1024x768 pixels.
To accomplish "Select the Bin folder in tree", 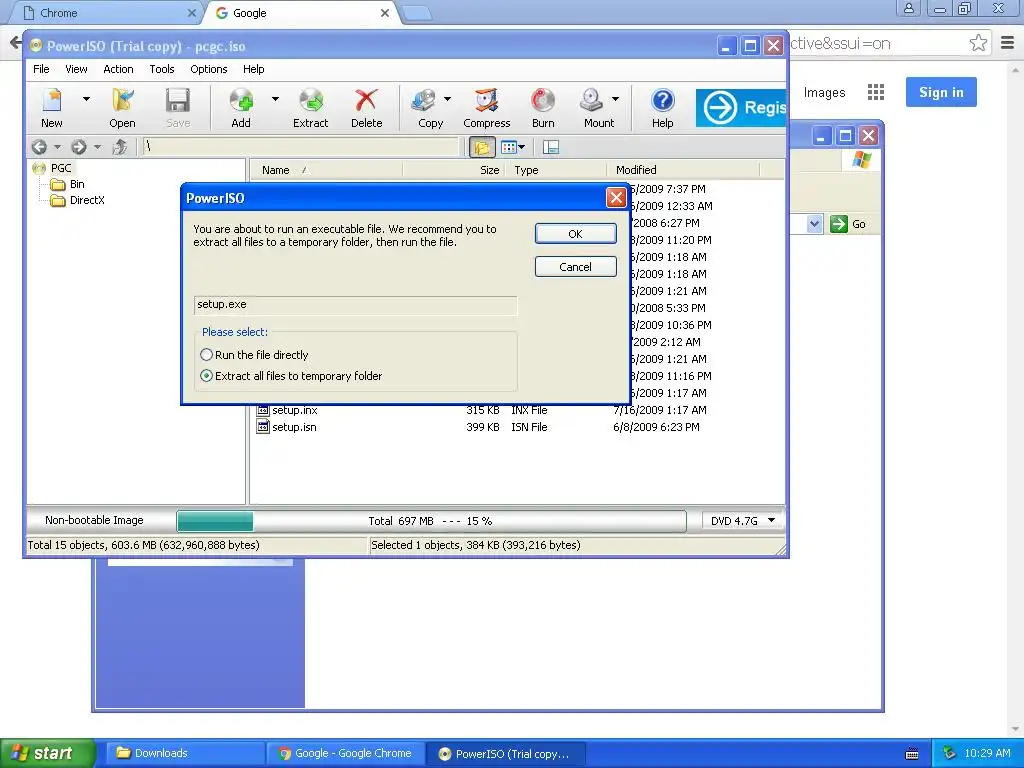I will coord(77,184).
